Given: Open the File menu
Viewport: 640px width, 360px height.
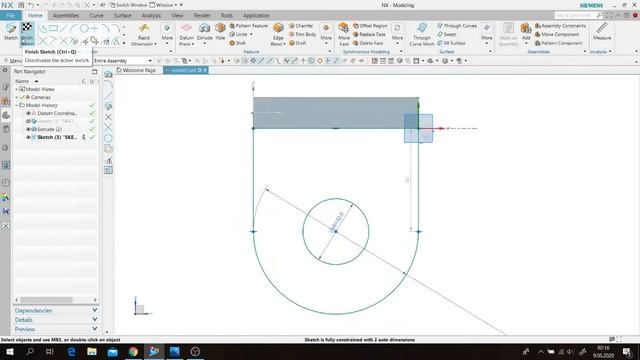Looking at the screenshot, I should click(11, 16).
